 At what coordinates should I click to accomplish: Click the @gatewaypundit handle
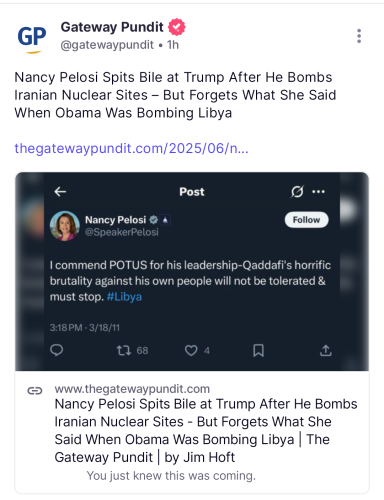tap(107, 45)
